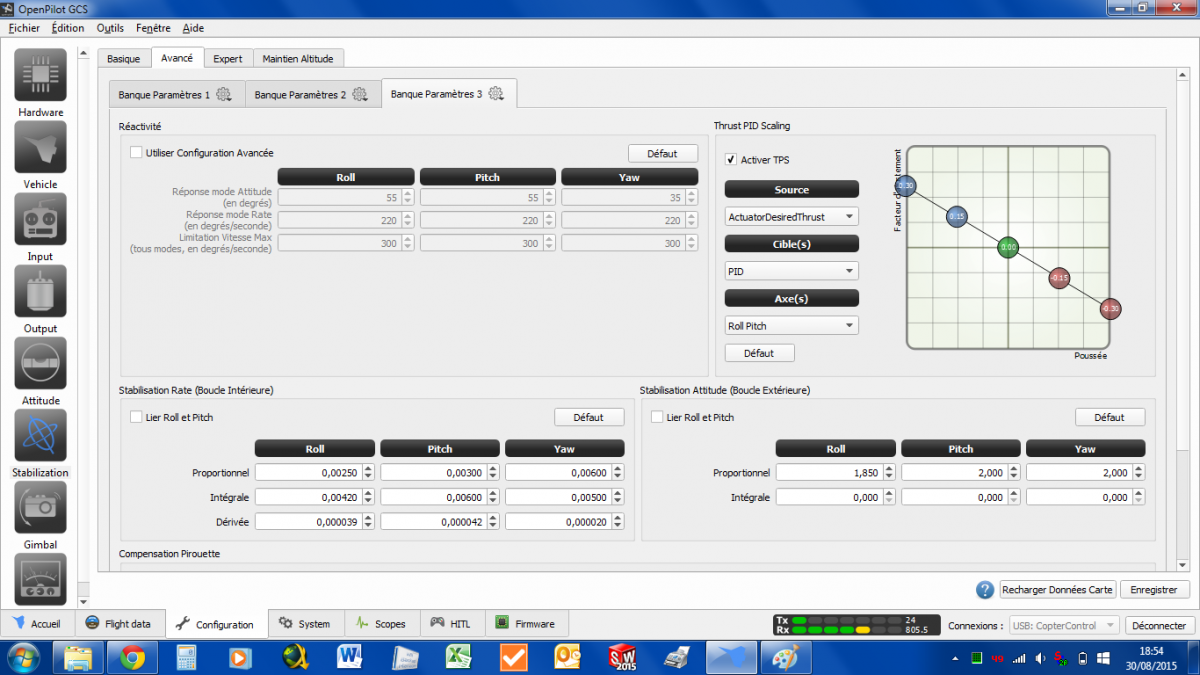Open the Roll Pitch axes dropdown
The image size is (1200, 675).
click(x=791, y=326)
